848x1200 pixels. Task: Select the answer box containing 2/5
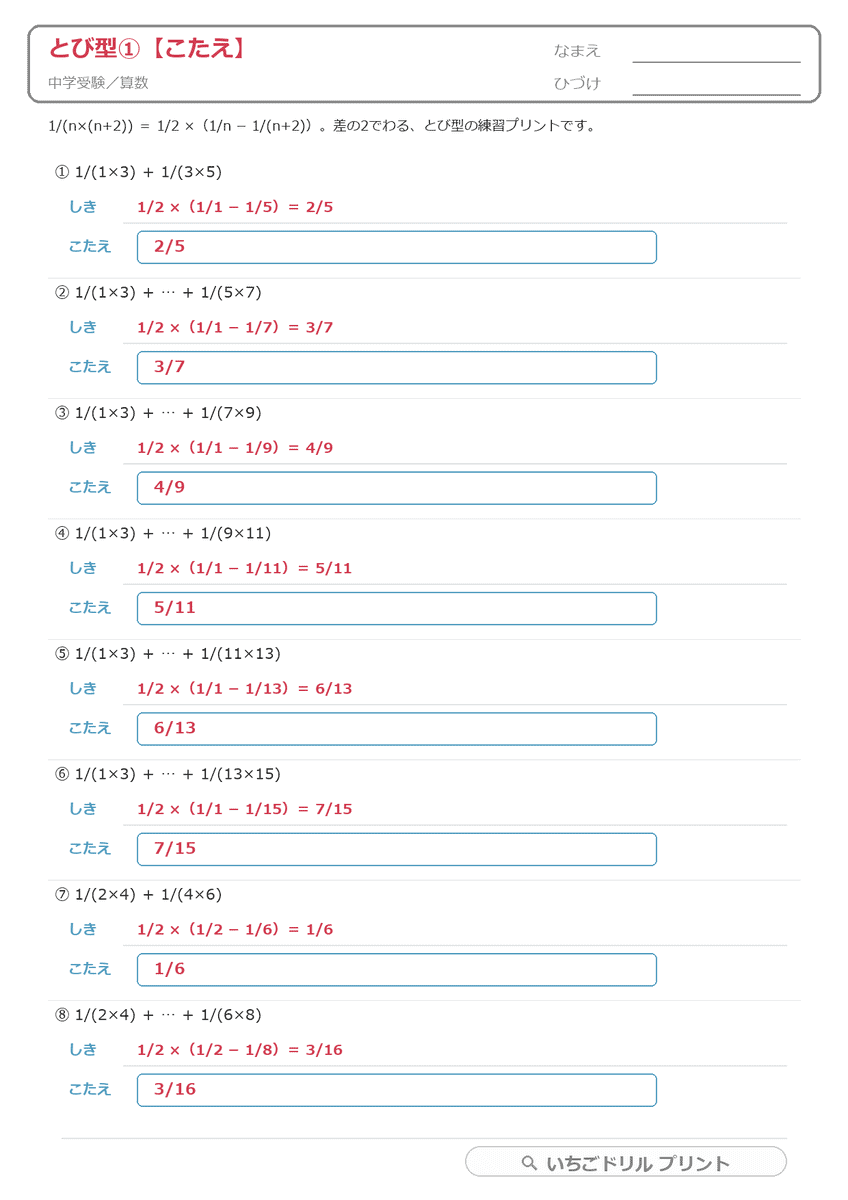click(x=397, y=247)
